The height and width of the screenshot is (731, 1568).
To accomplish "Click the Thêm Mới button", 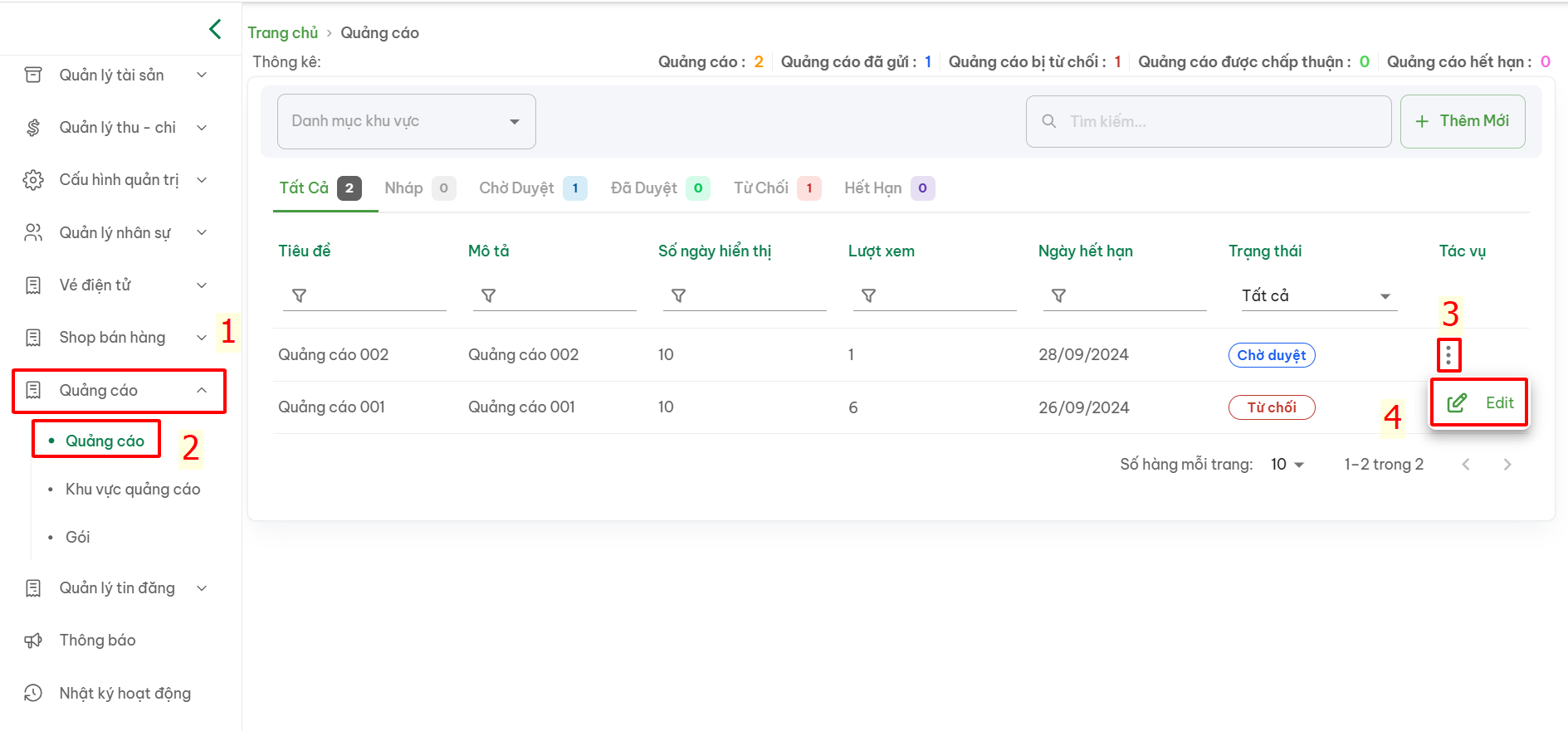I will [x=1463, y=121].
